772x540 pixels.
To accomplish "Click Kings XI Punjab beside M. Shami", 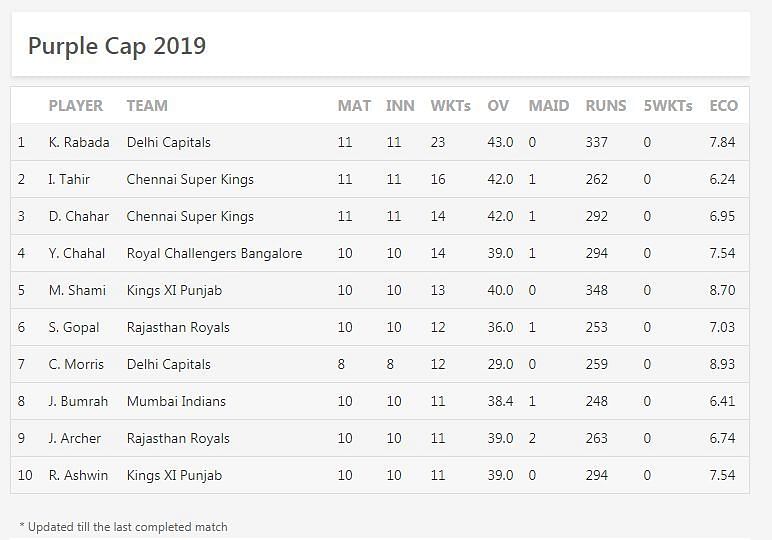I will (174, 290).
